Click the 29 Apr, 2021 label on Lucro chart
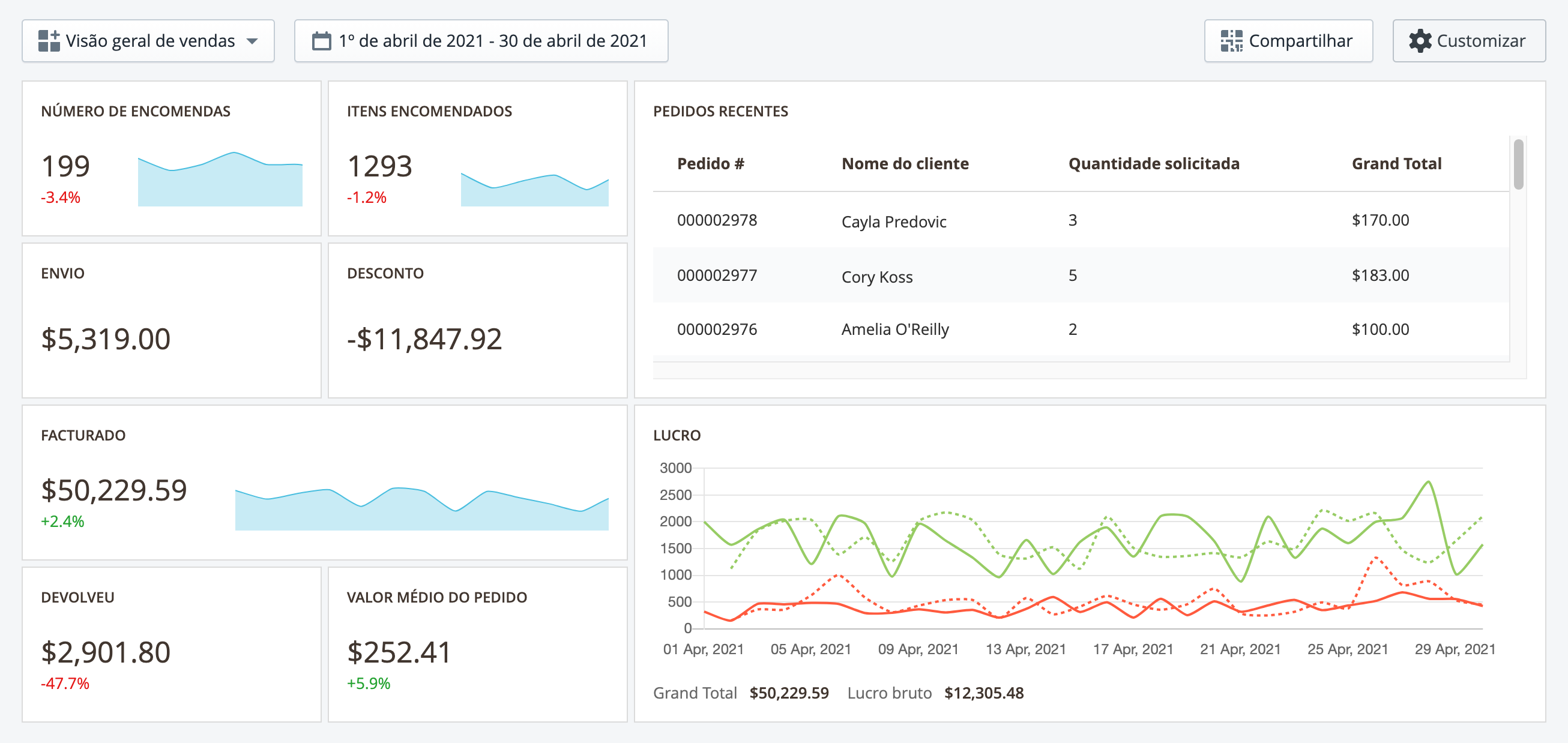1568x743 pixels. tap(1454, 649)
